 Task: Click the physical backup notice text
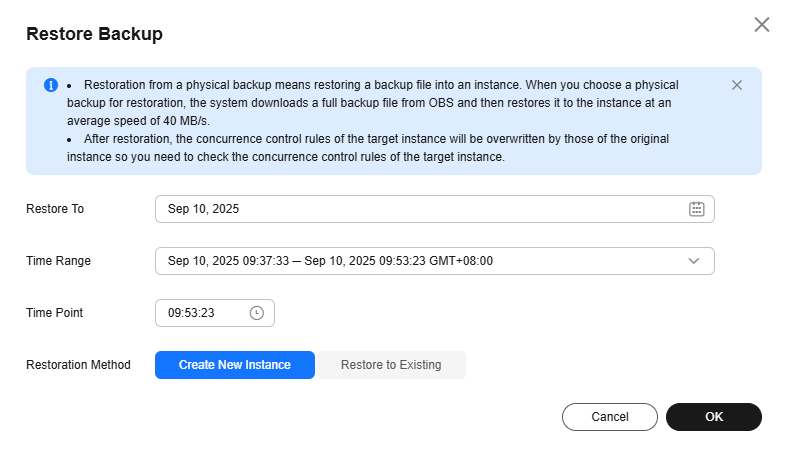pos(373,103)
